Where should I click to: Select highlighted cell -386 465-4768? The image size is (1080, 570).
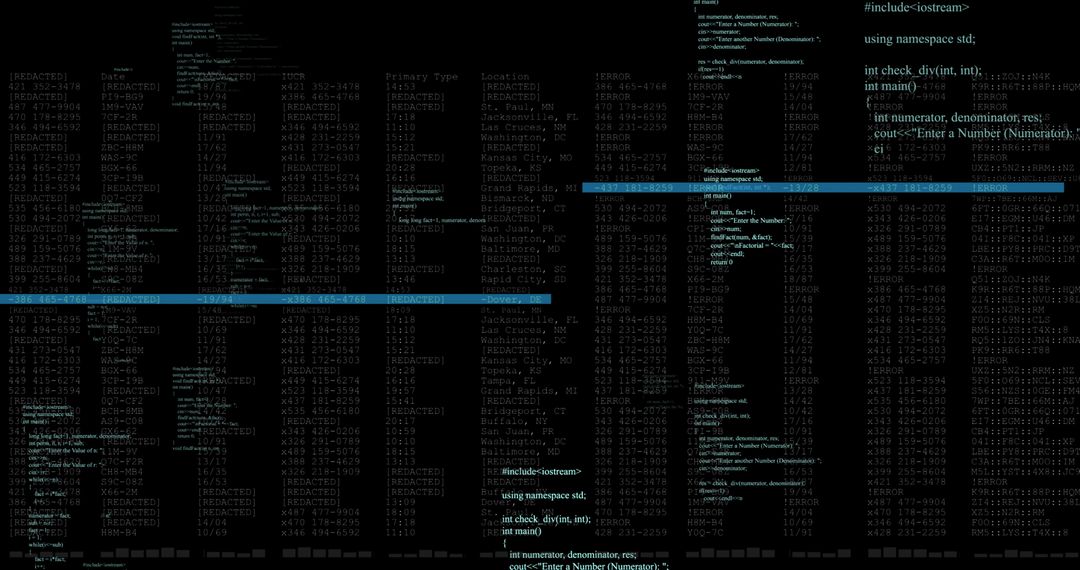[48, 299]
